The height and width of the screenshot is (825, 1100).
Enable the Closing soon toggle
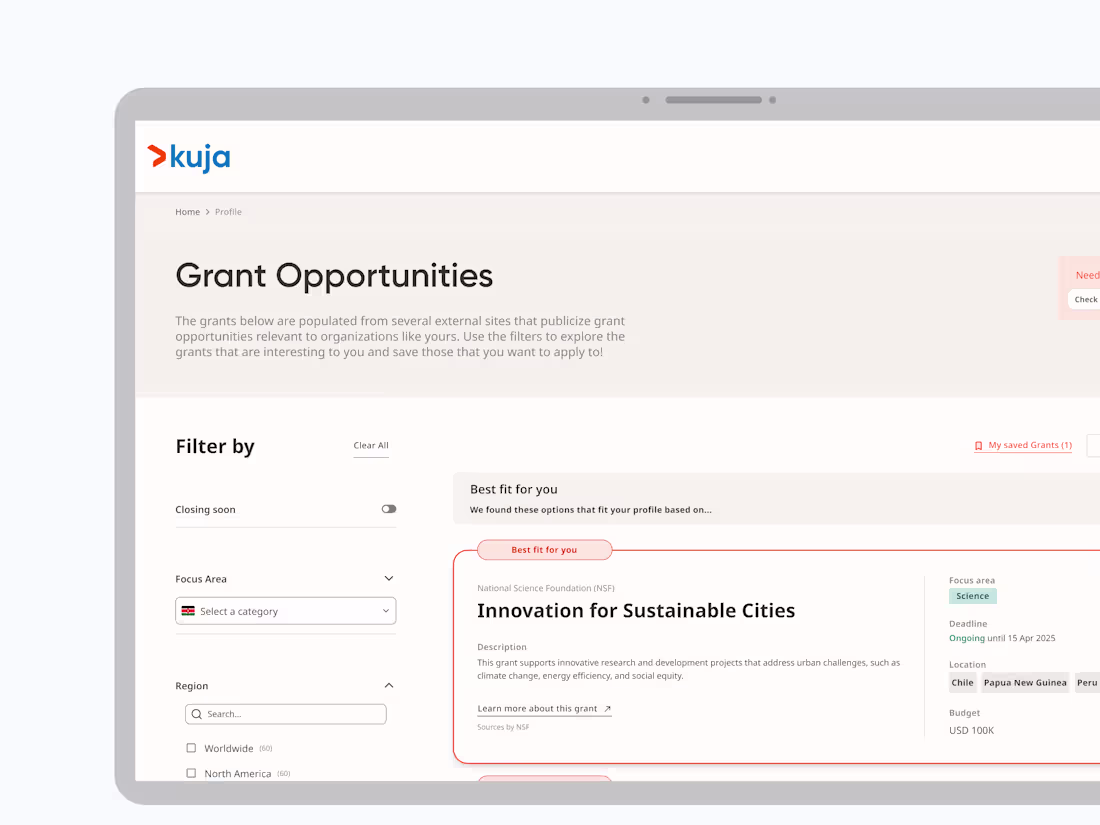click(x=388, y=509)
